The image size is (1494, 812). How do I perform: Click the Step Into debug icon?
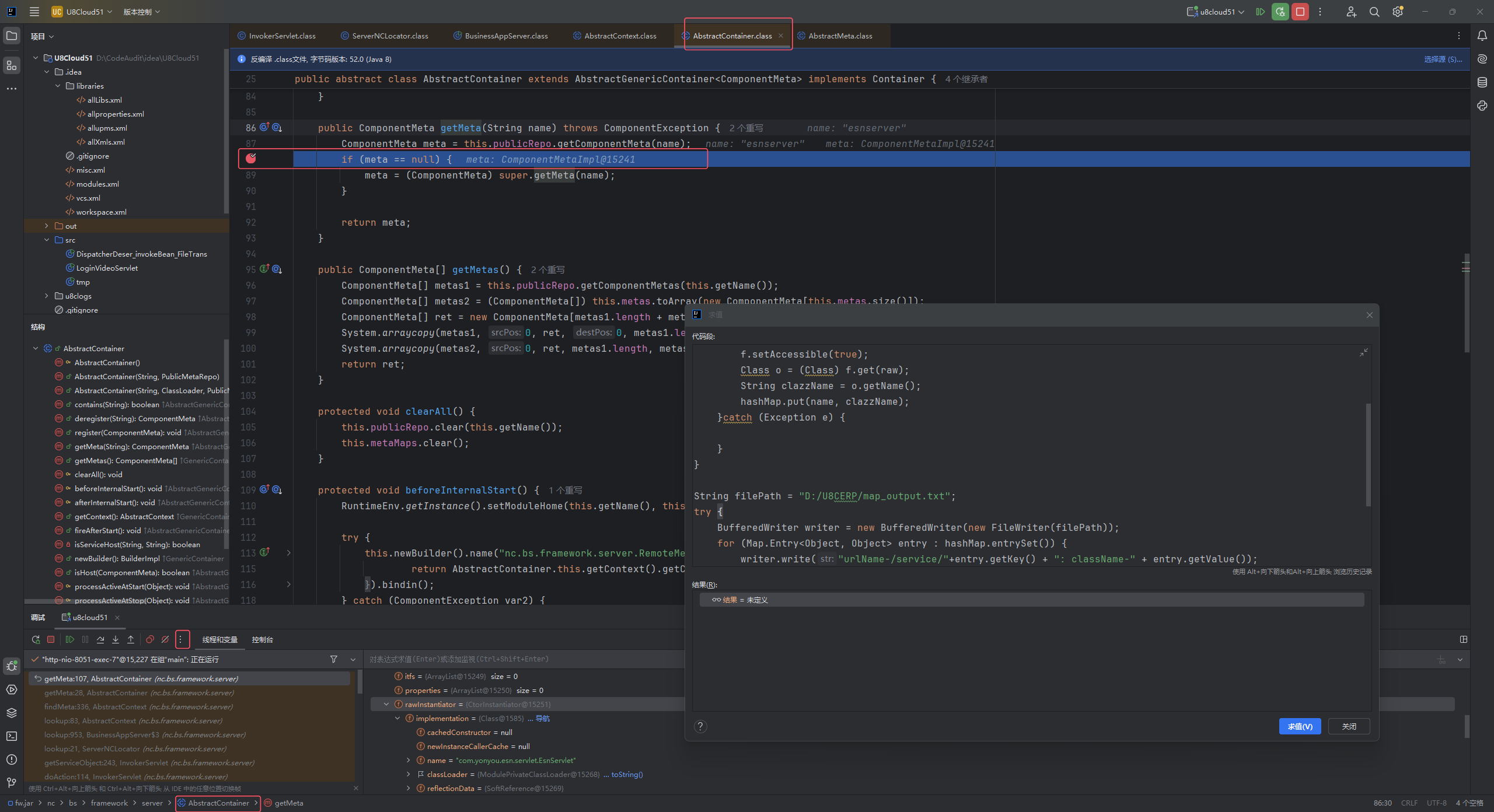tap(116, 639)
